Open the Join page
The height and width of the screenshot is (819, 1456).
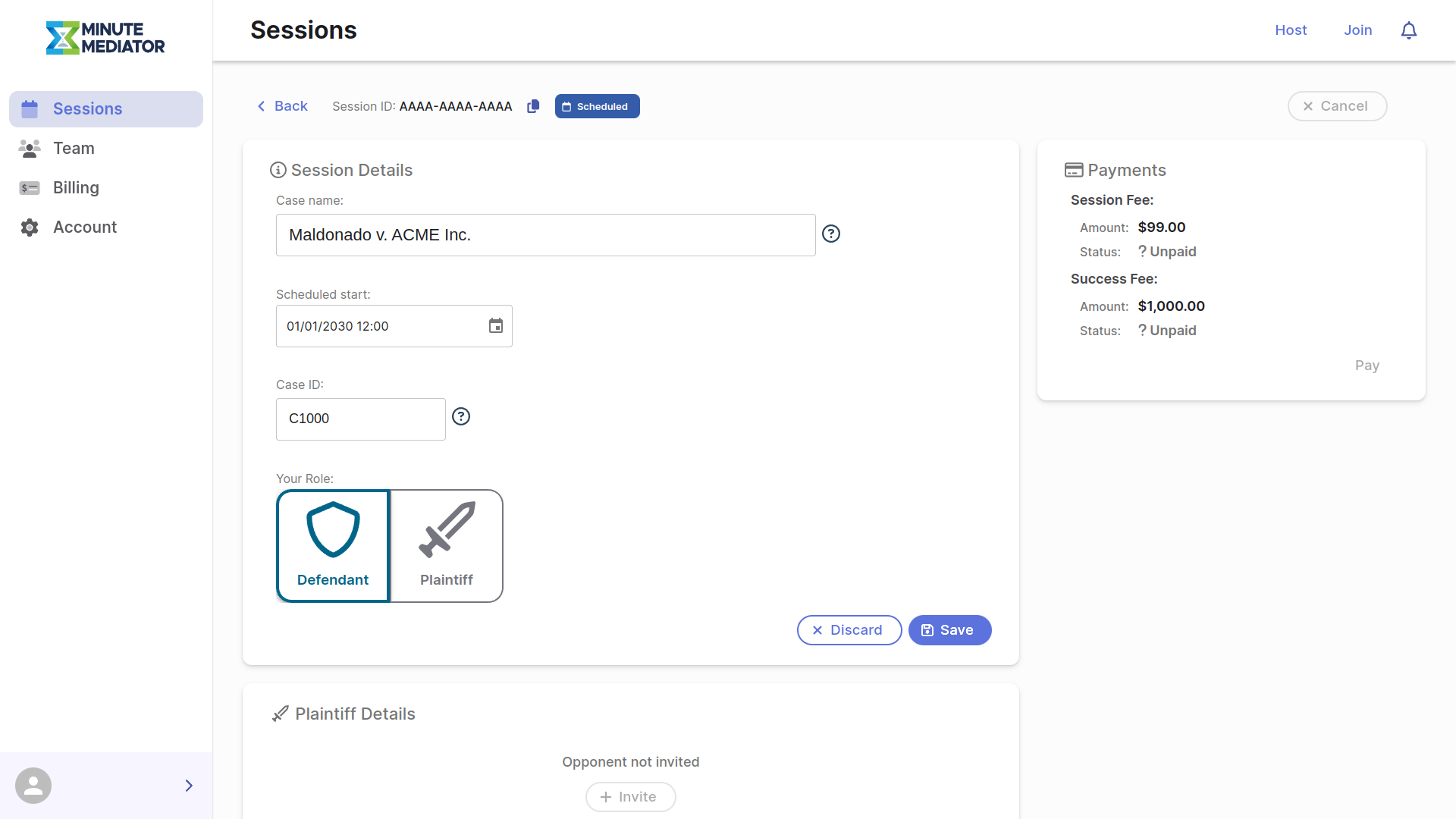pos(1358,30)
